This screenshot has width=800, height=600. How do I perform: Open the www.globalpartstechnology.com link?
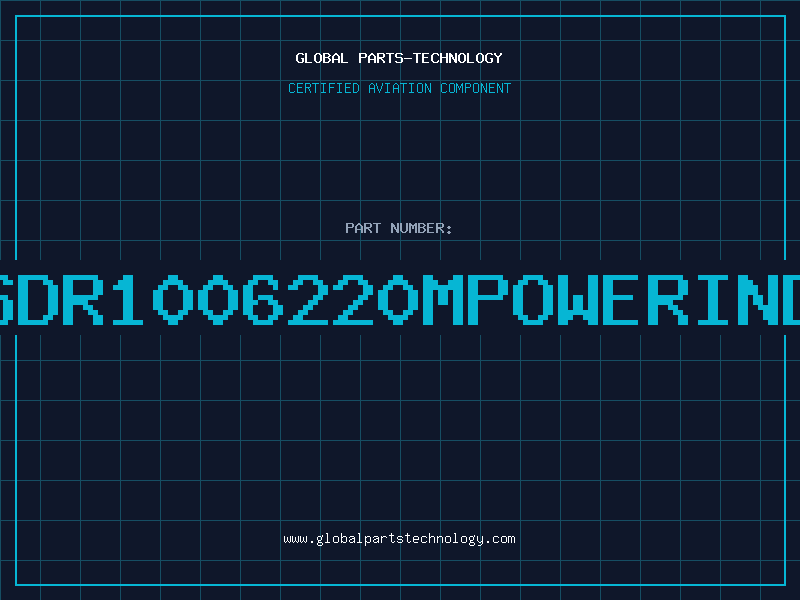[399, 539]
